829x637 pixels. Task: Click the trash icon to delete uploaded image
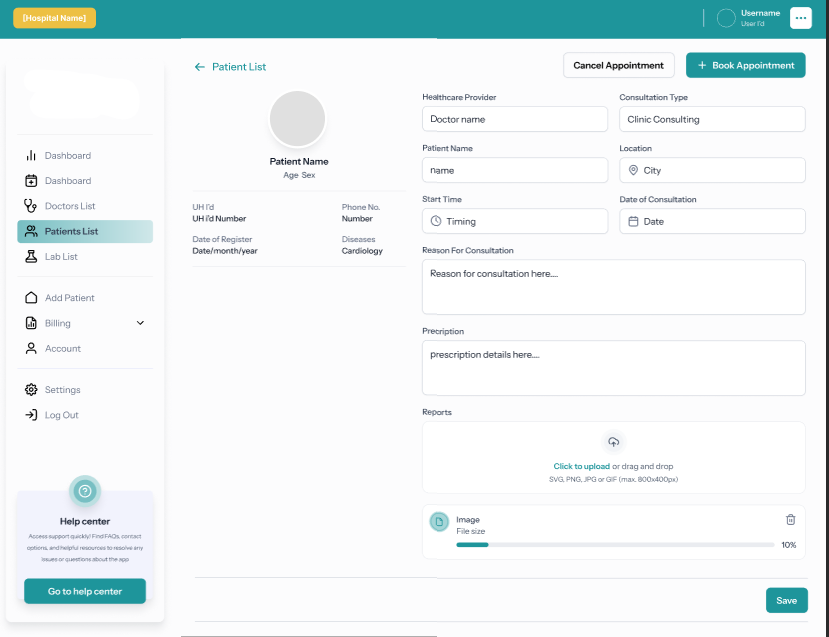coord(790,520)
